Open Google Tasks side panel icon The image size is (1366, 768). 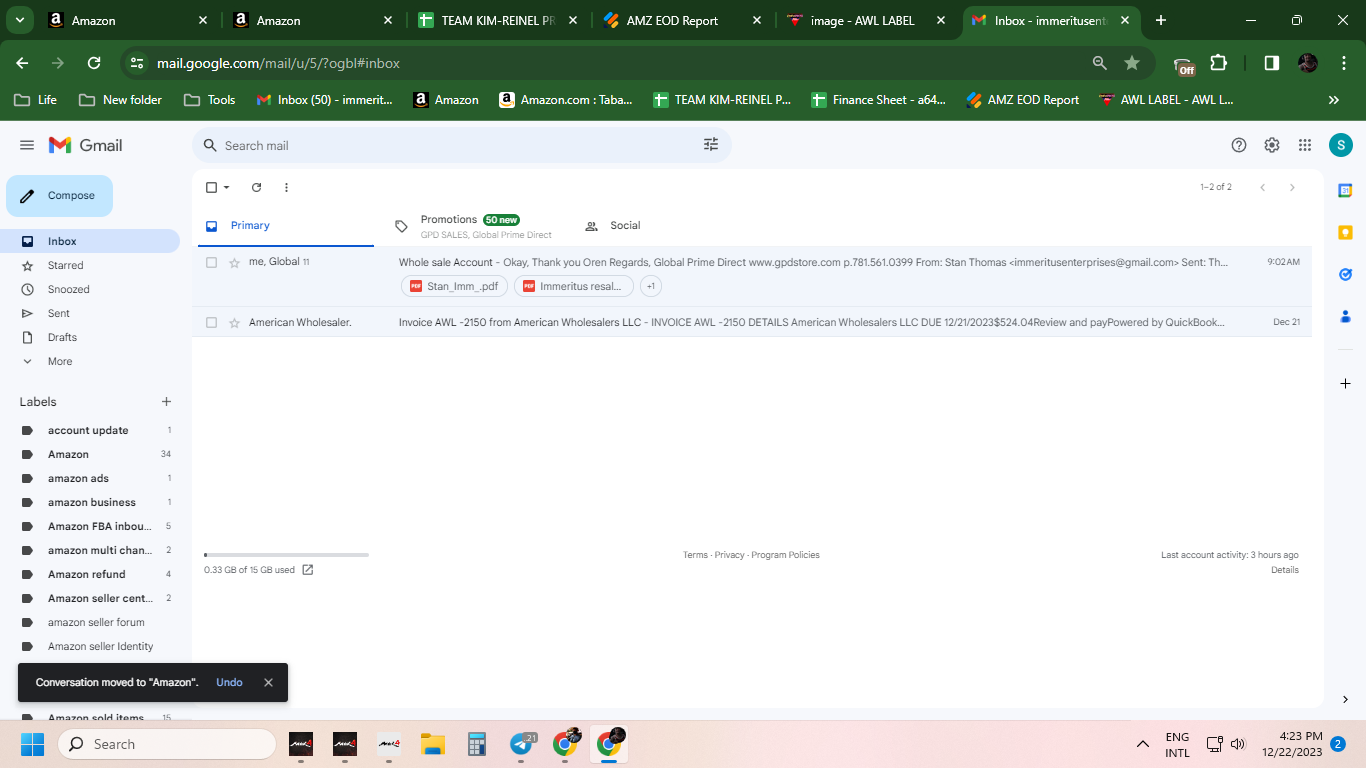point(1345,274)
